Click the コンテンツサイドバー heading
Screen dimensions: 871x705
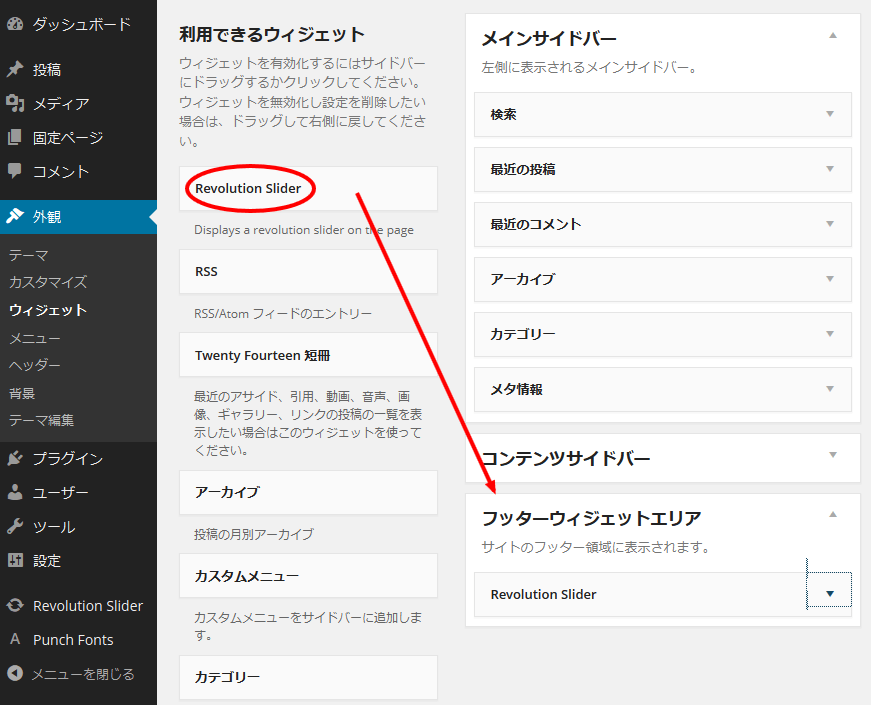[x=565, y=458]
